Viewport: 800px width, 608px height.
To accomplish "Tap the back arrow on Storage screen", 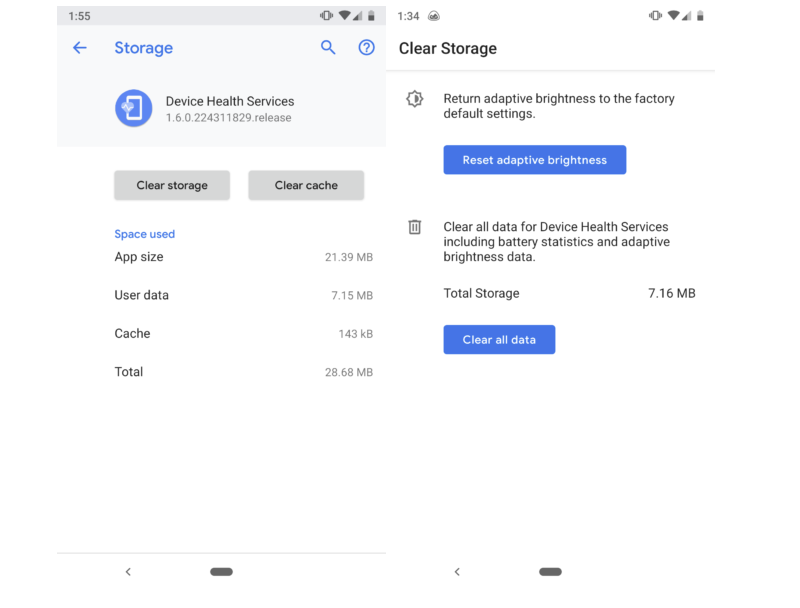I will pyautogui.click(x=80, y=48).
